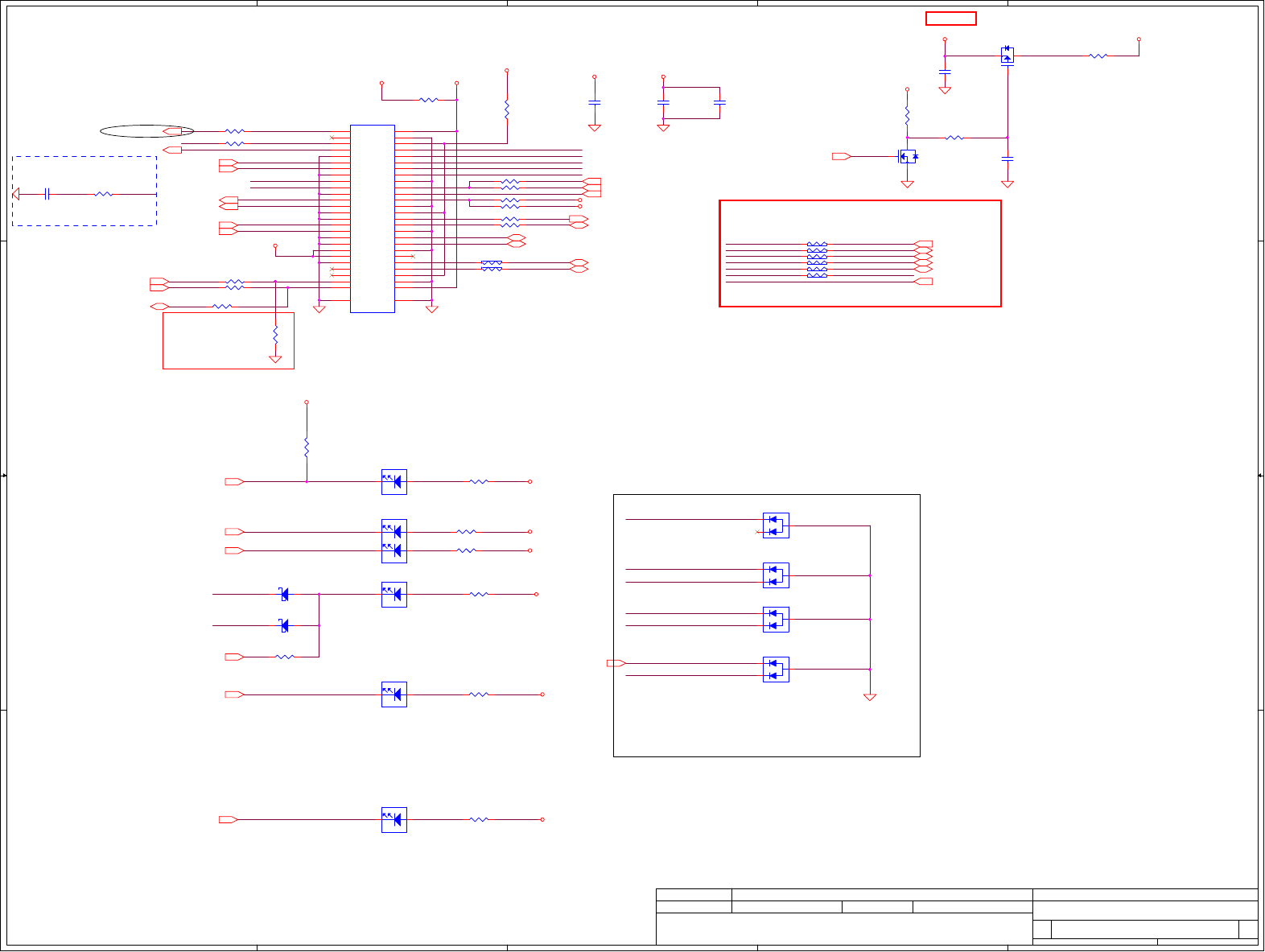Image resolution: width=1265 pixels, height=952 pixels.
Task: Click the ground symbol inside thin red box
Action: tap(275, 359)
